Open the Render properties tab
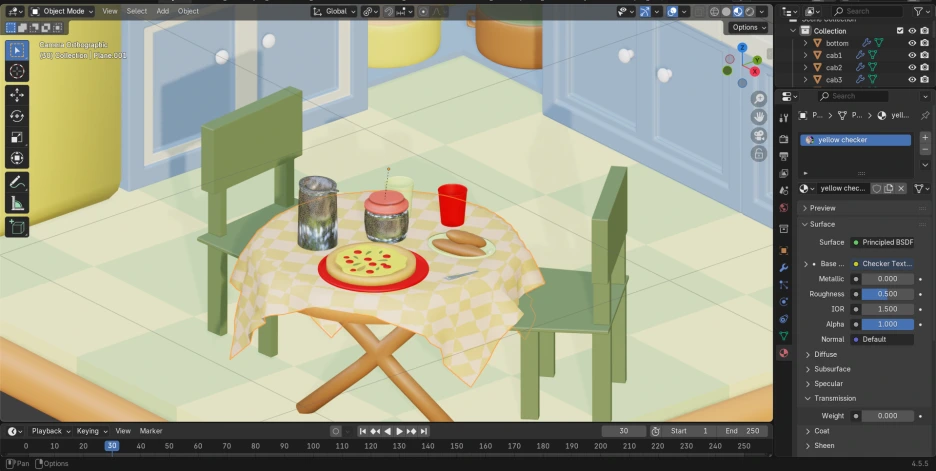Screen dimensions: 936x471 click(x=784, y=139)
